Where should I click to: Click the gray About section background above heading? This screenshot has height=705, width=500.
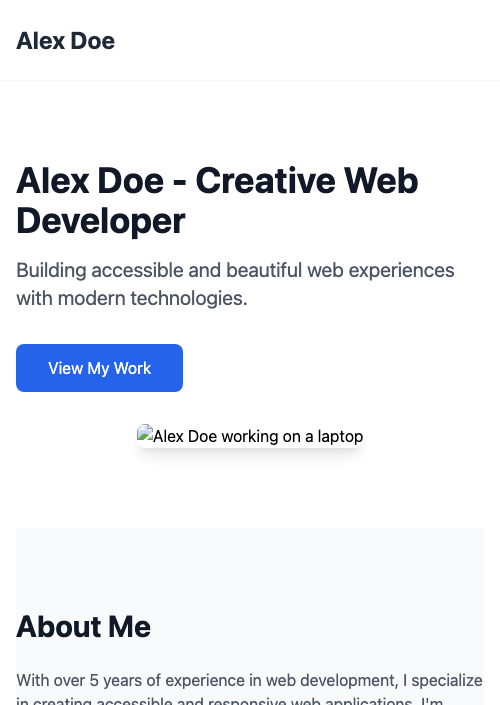click(x=250, y=567)
